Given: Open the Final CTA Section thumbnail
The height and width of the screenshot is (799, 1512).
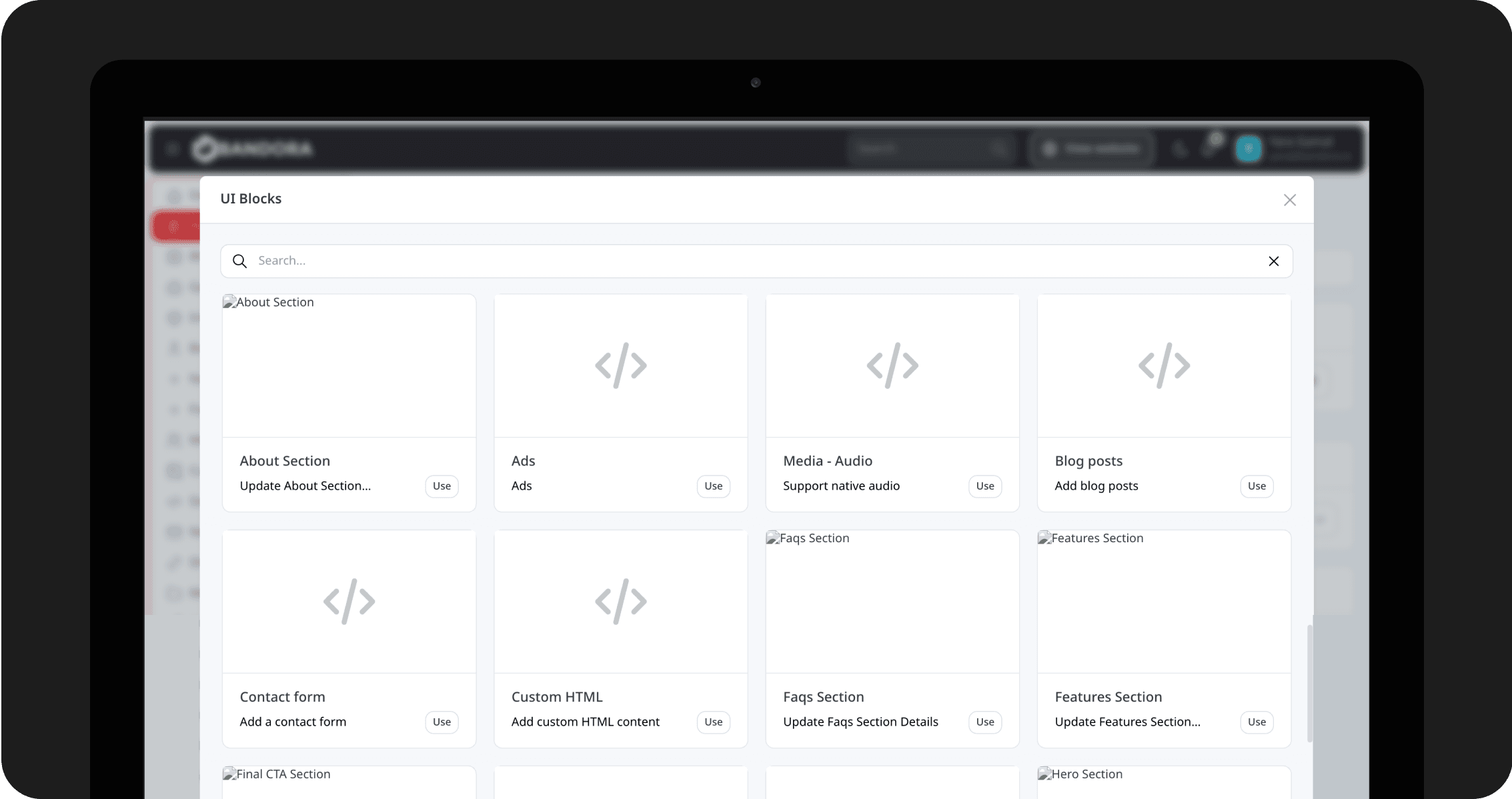Looking at the screenshot, I should pyautogui.click(x=349, y=782).
